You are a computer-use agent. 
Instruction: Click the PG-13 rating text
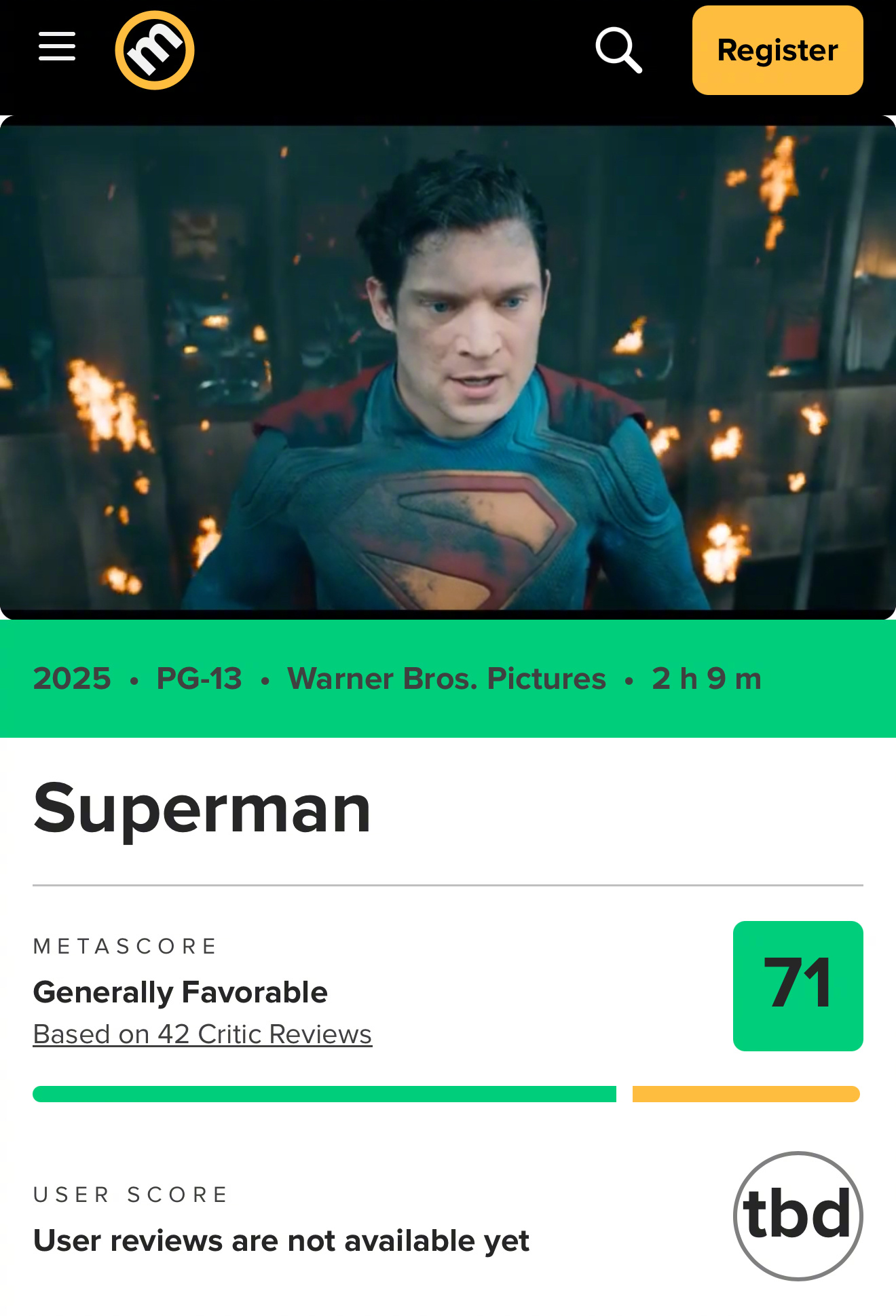(199, 679)
